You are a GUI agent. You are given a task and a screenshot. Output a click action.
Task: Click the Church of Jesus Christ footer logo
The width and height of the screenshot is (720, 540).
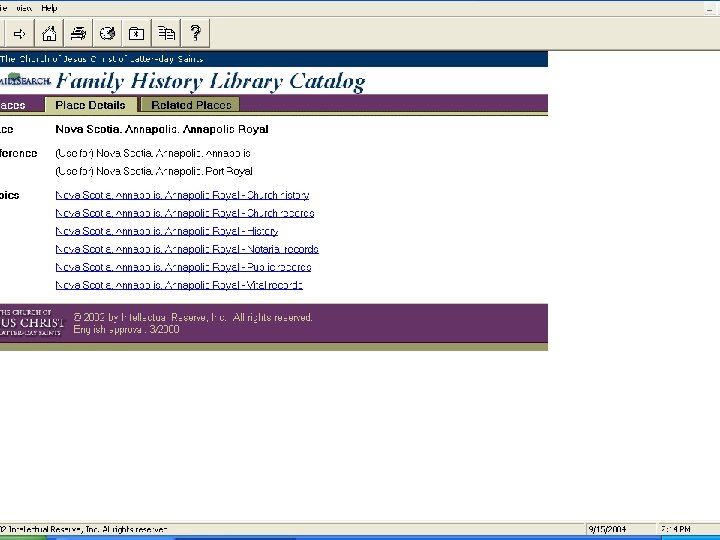coord(32,322)
